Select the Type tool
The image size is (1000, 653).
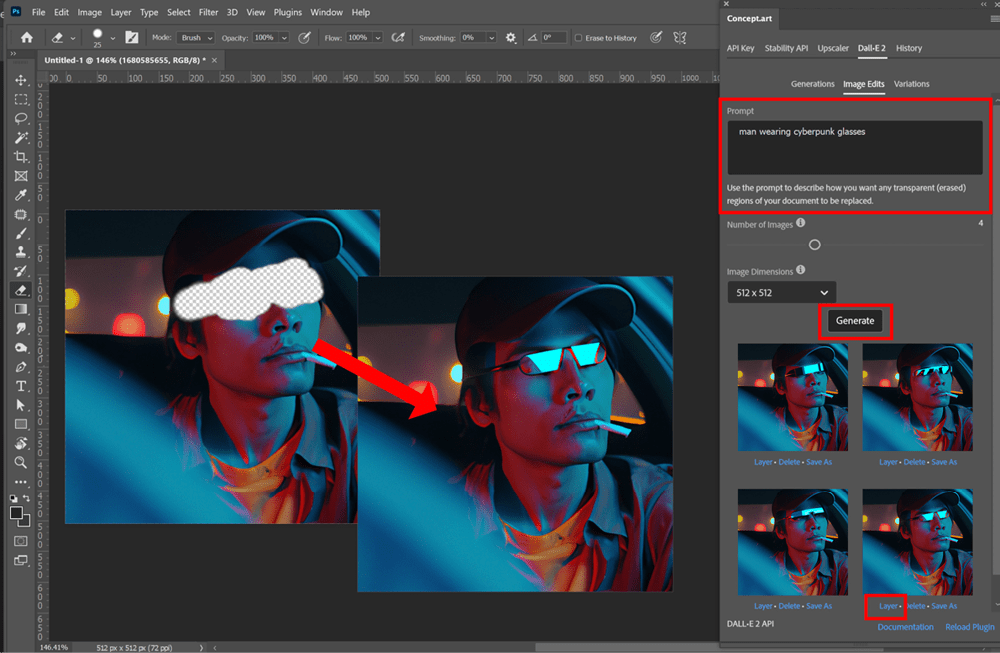point(21,386)
